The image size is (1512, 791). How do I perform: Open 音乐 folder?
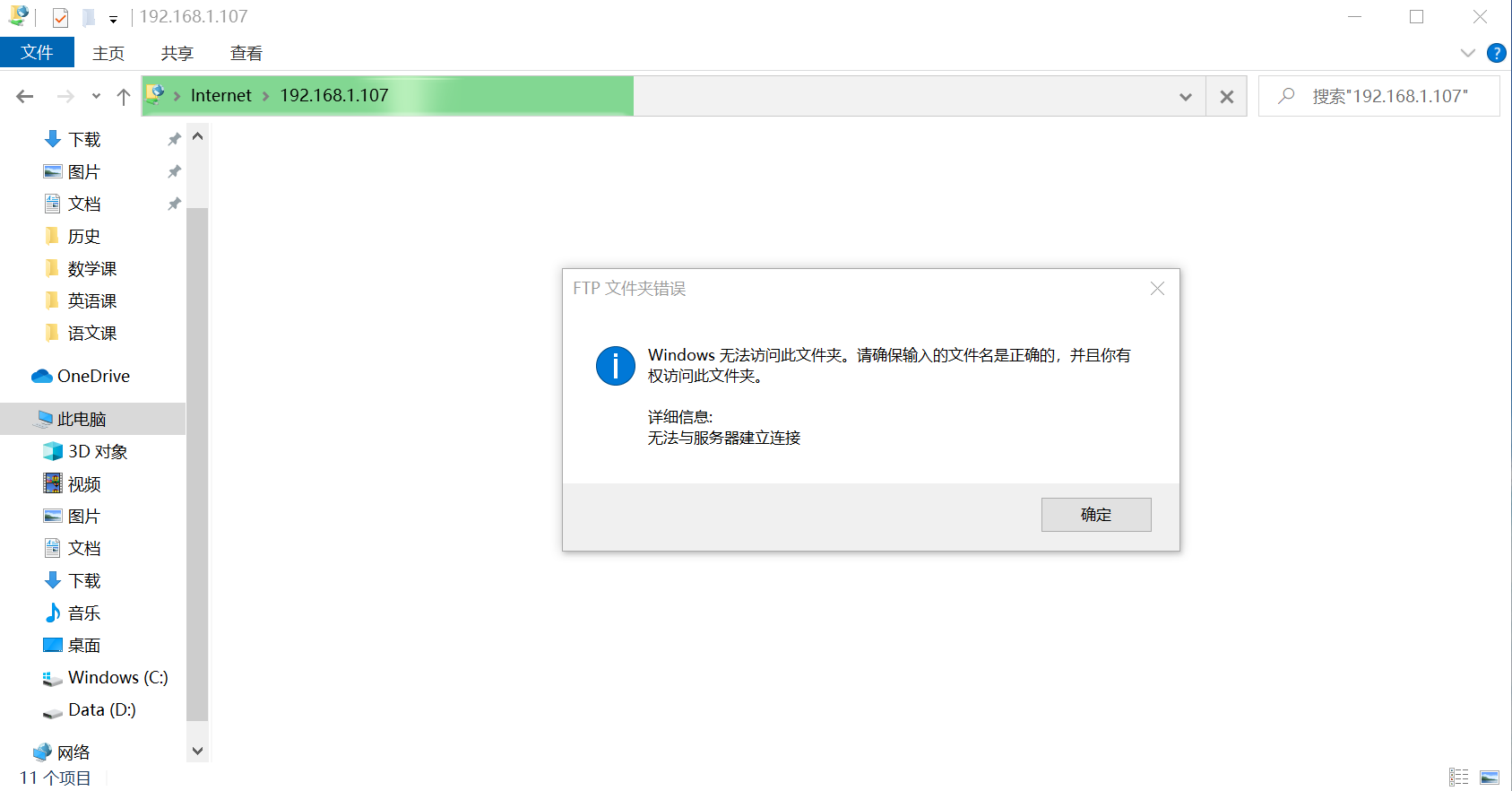tap(83, 613)
